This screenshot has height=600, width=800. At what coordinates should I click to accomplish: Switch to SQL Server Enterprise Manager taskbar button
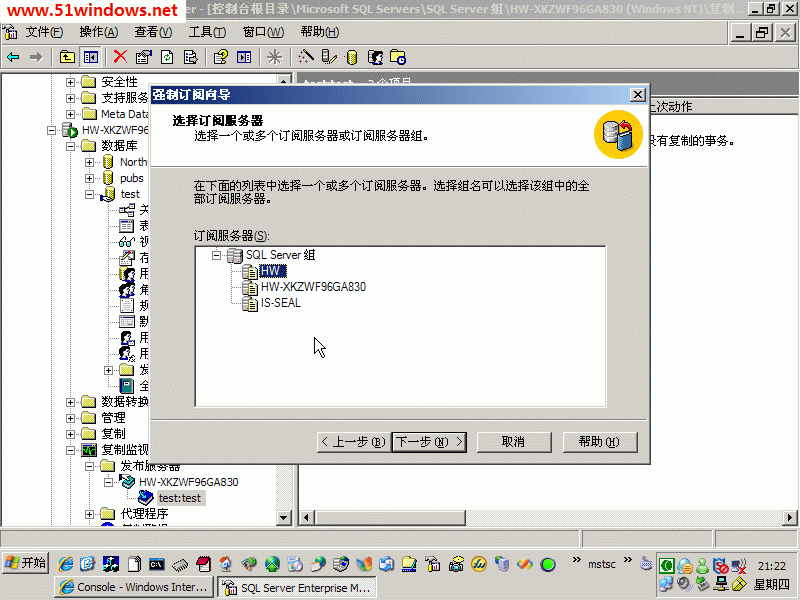point(297,587)
